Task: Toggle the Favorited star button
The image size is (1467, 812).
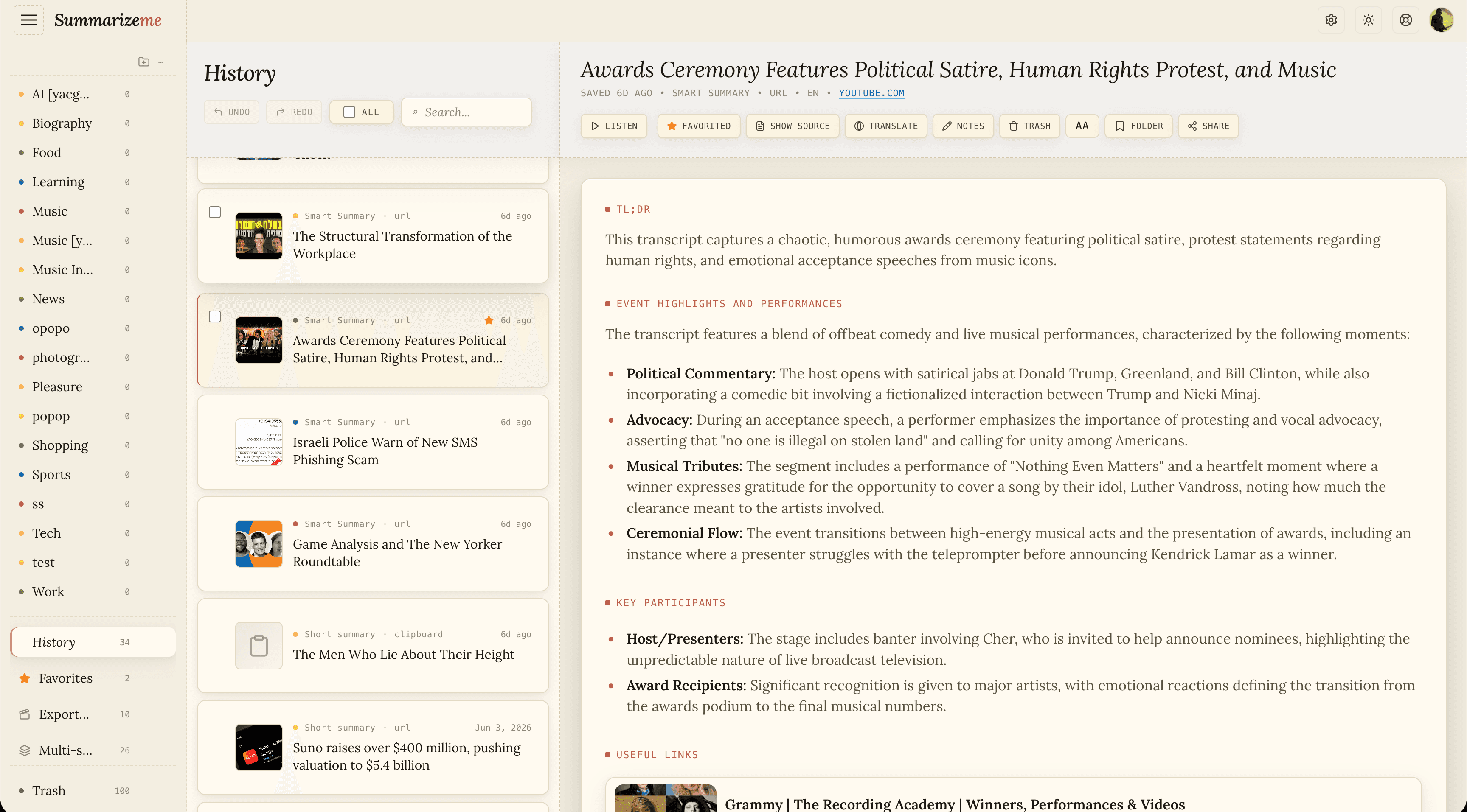Action: pyautogui.click(x=699, y=126)
